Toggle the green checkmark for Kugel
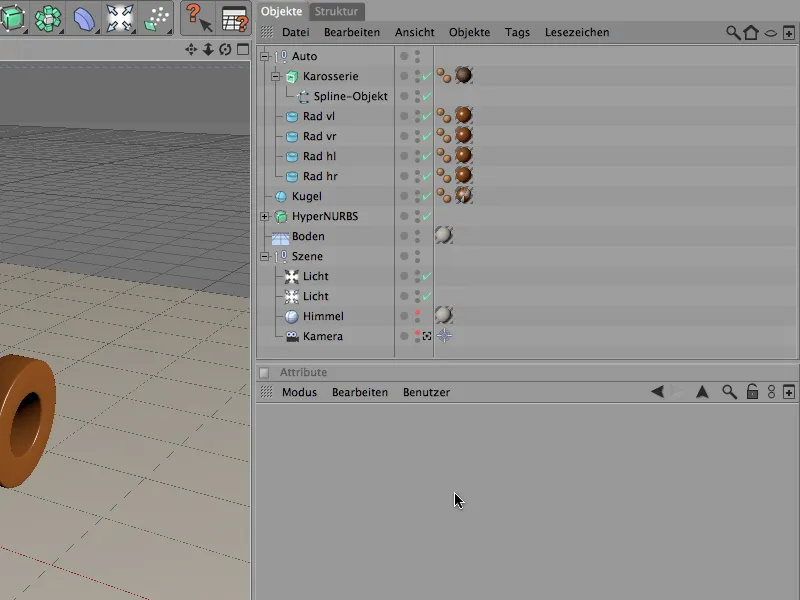 click(427, 196)
